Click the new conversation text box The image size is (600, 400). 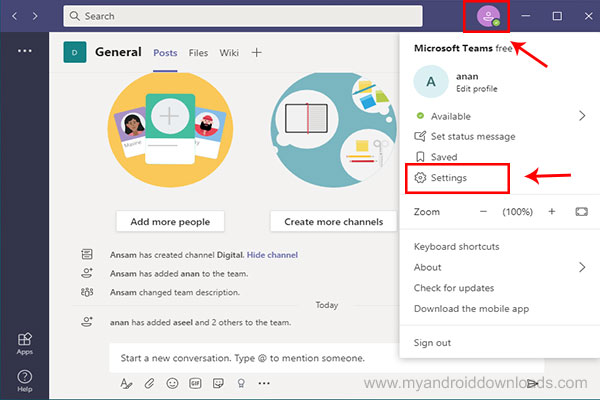click(254, 358)
